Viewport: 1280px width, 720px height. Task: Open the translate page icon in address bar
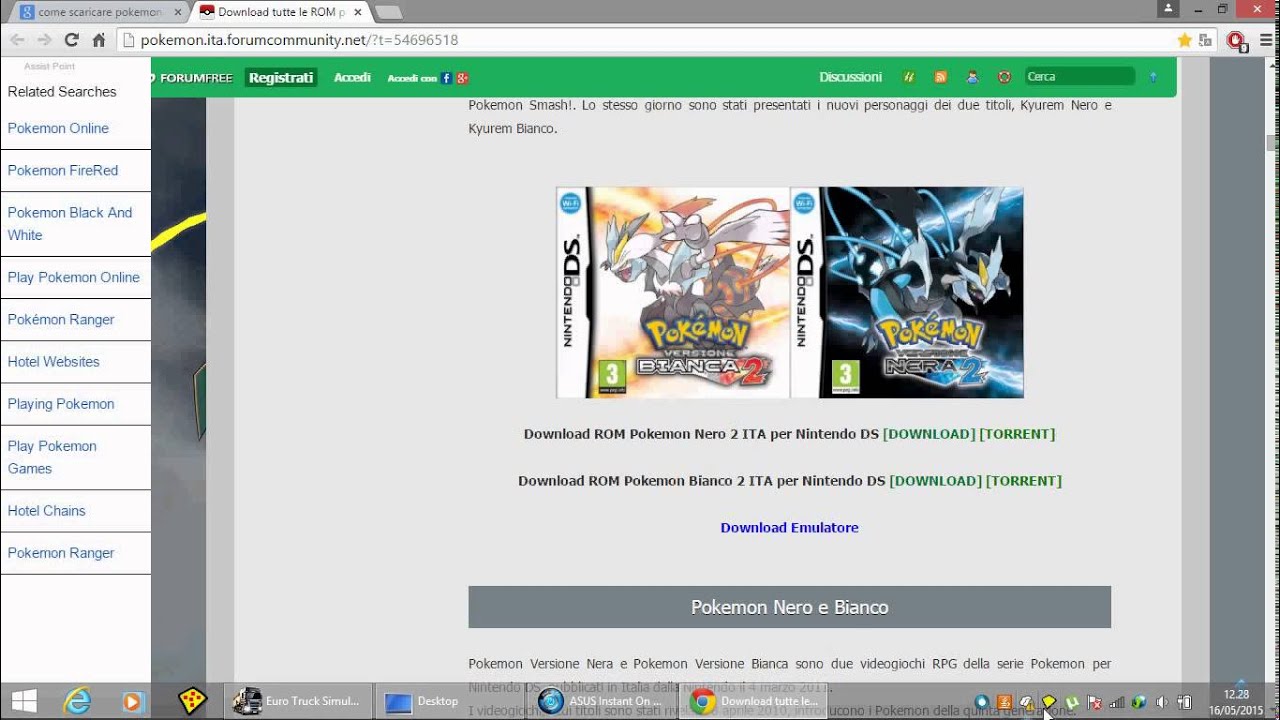[x=1205, y=40]
